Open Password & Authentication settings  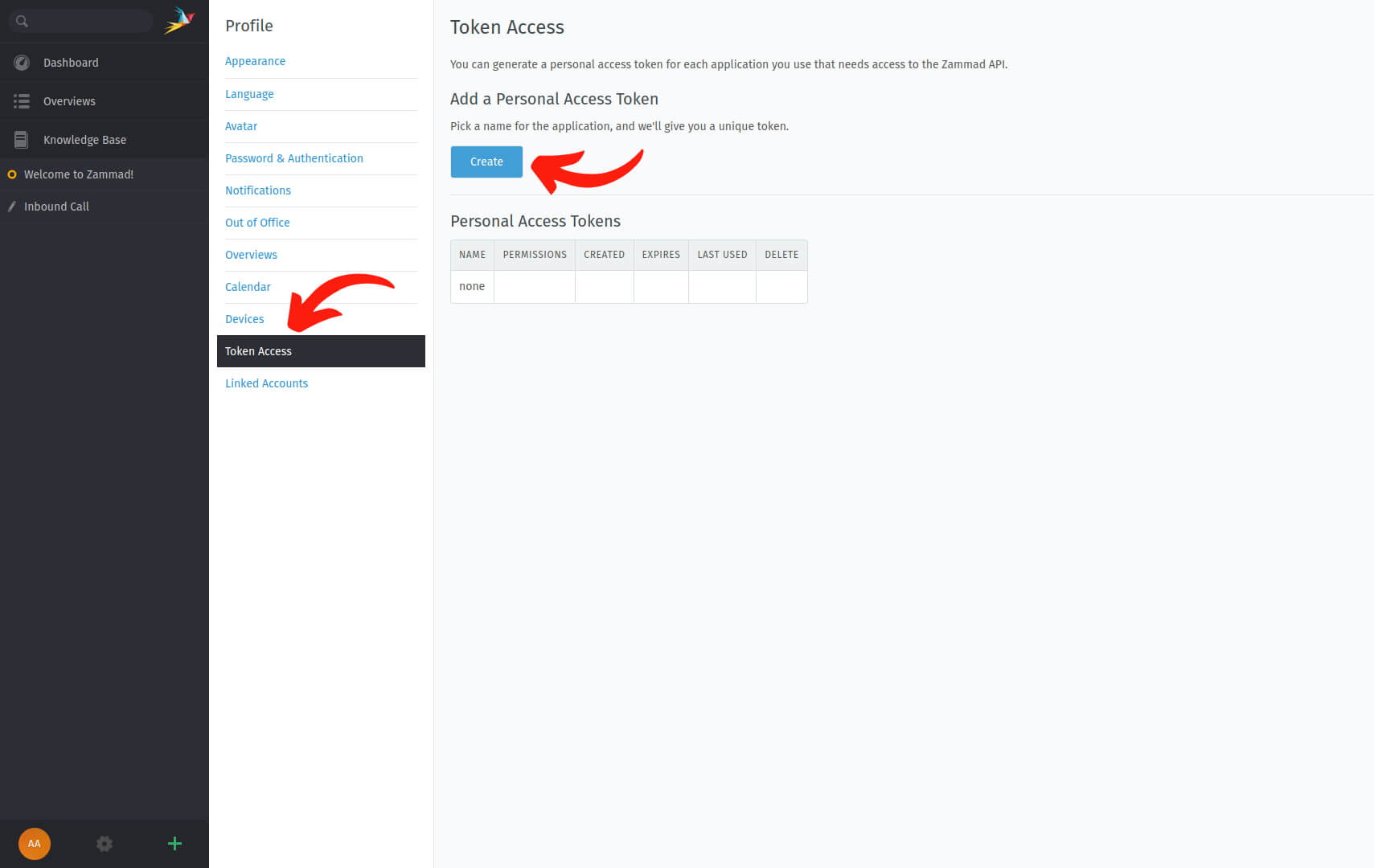294,158
